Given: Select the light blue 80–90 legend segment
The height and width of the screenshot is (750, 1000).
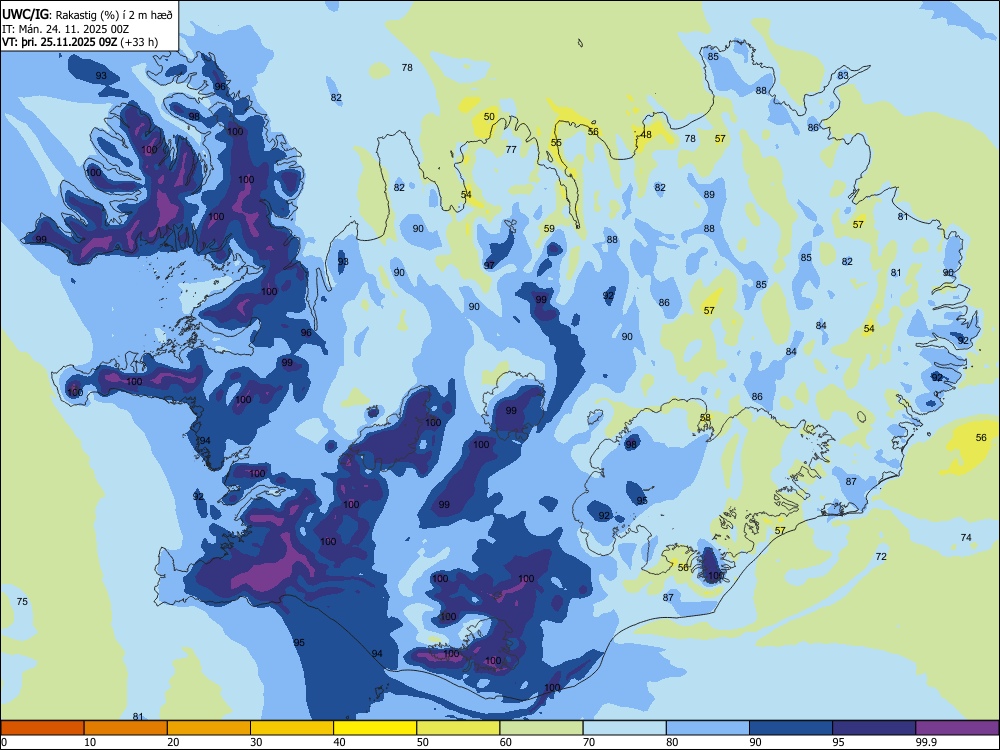Looking at the screenshot, I should point(708,728).
